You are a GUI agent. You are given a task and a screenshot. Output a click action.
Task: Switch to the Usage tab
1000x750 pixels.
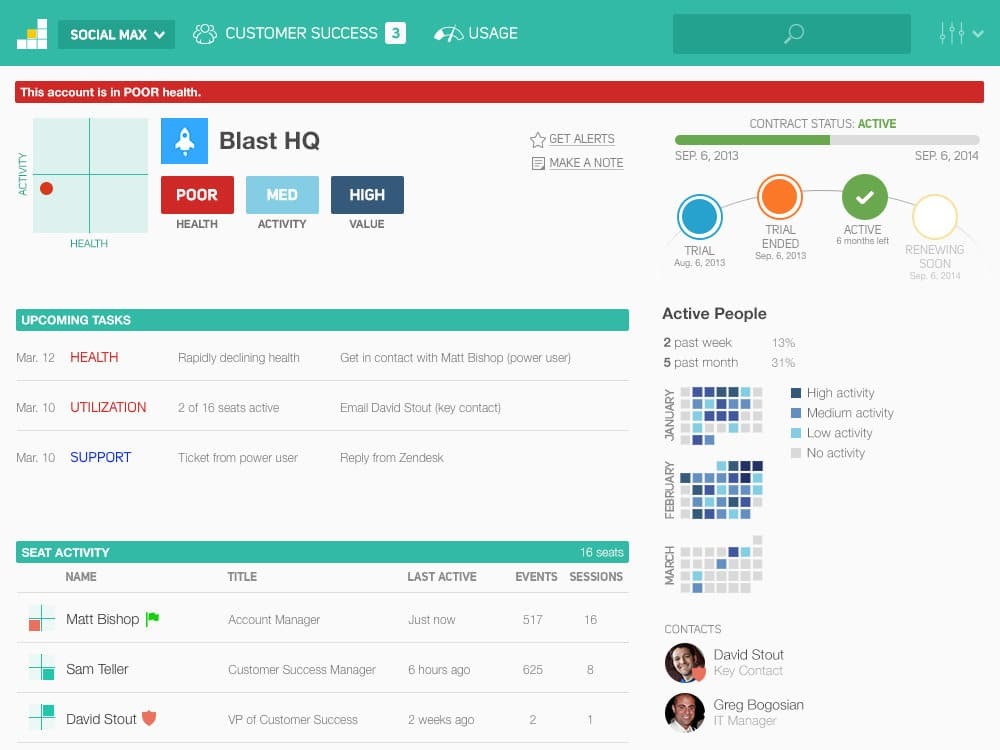(x=476, y=33)
